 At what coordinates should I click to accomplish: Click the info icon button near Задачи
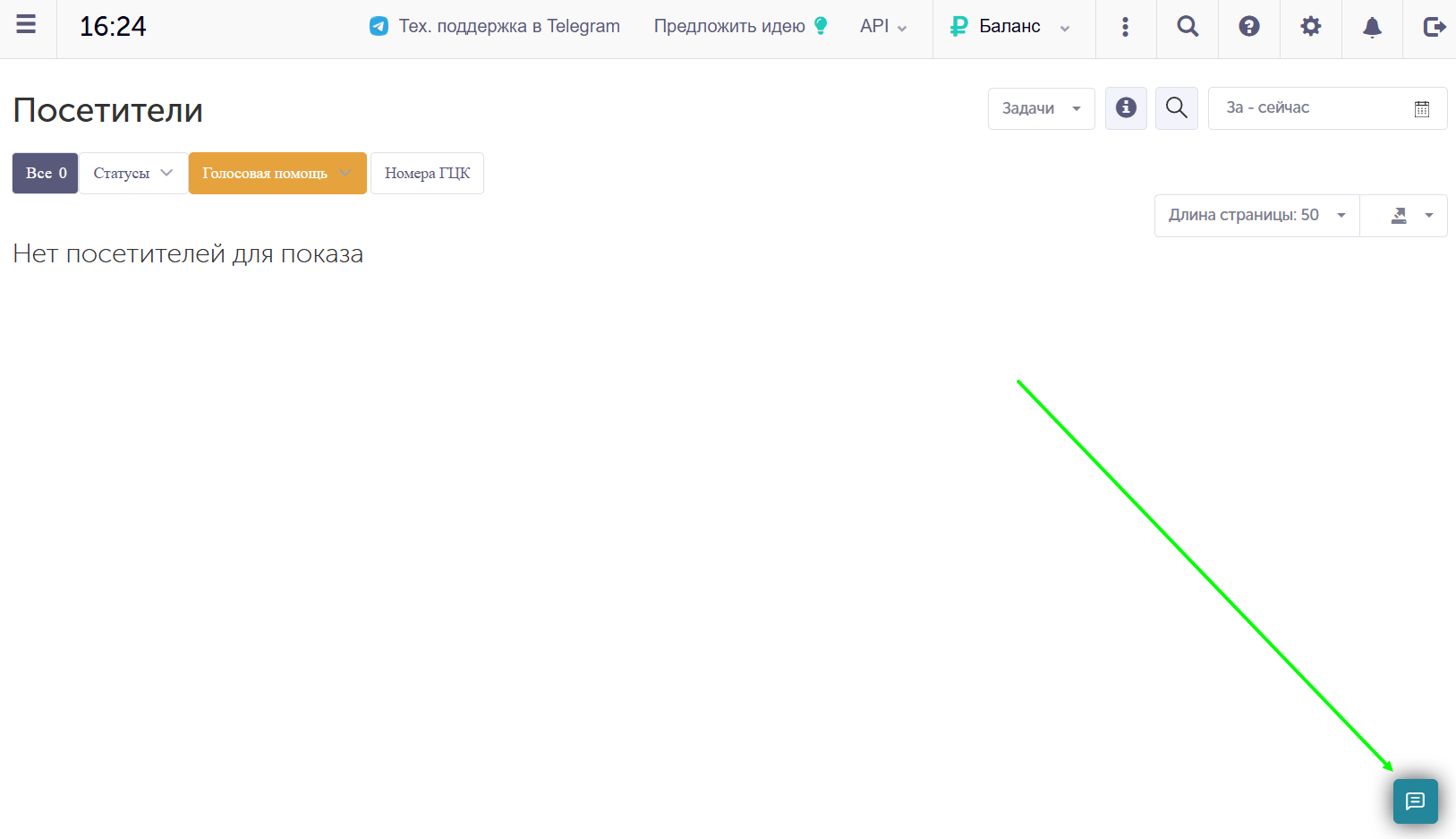pos(1126,108)
